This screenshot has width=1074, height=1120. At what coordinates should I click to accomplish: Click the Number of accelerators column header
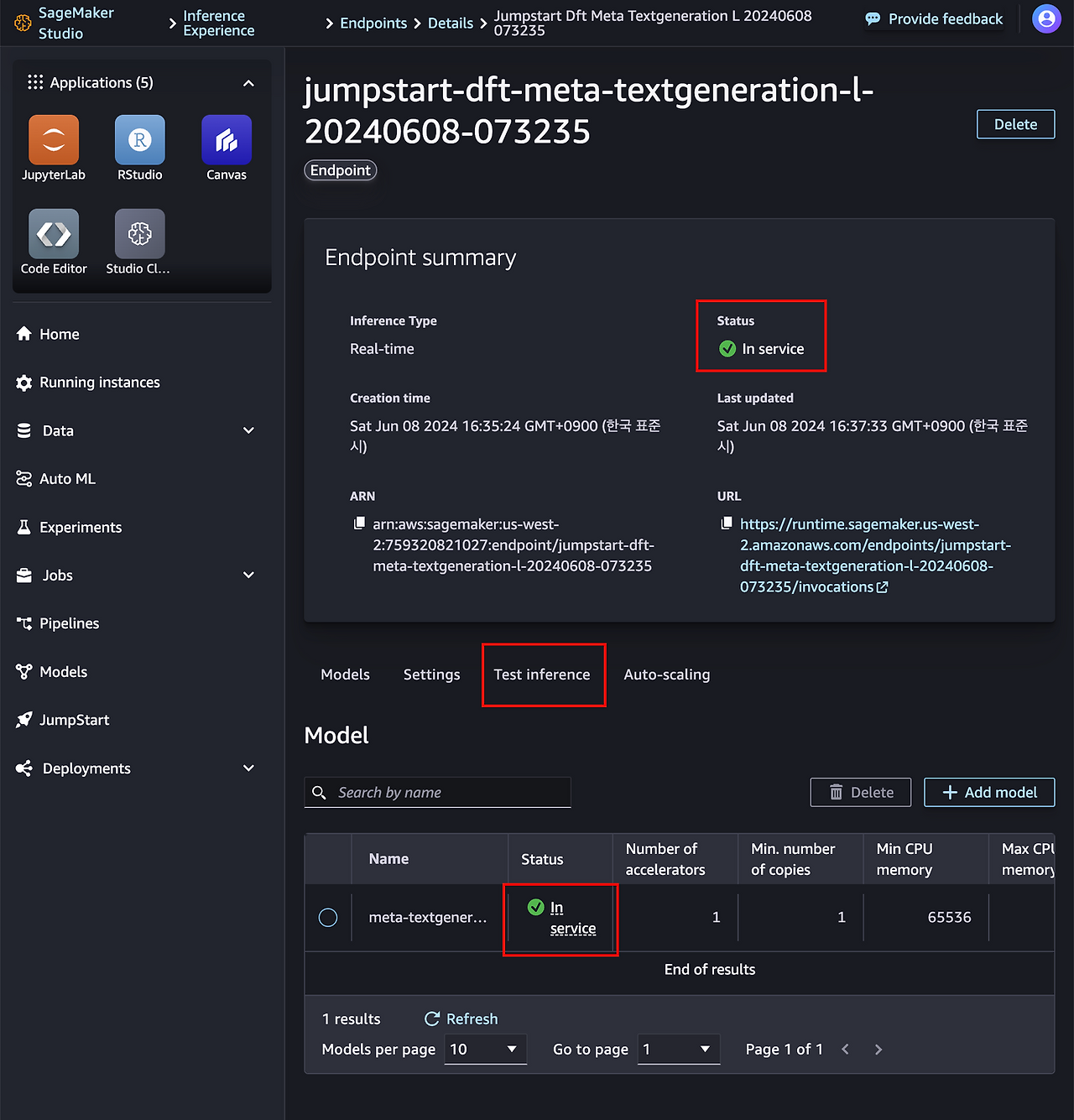[x=665, y=859]
